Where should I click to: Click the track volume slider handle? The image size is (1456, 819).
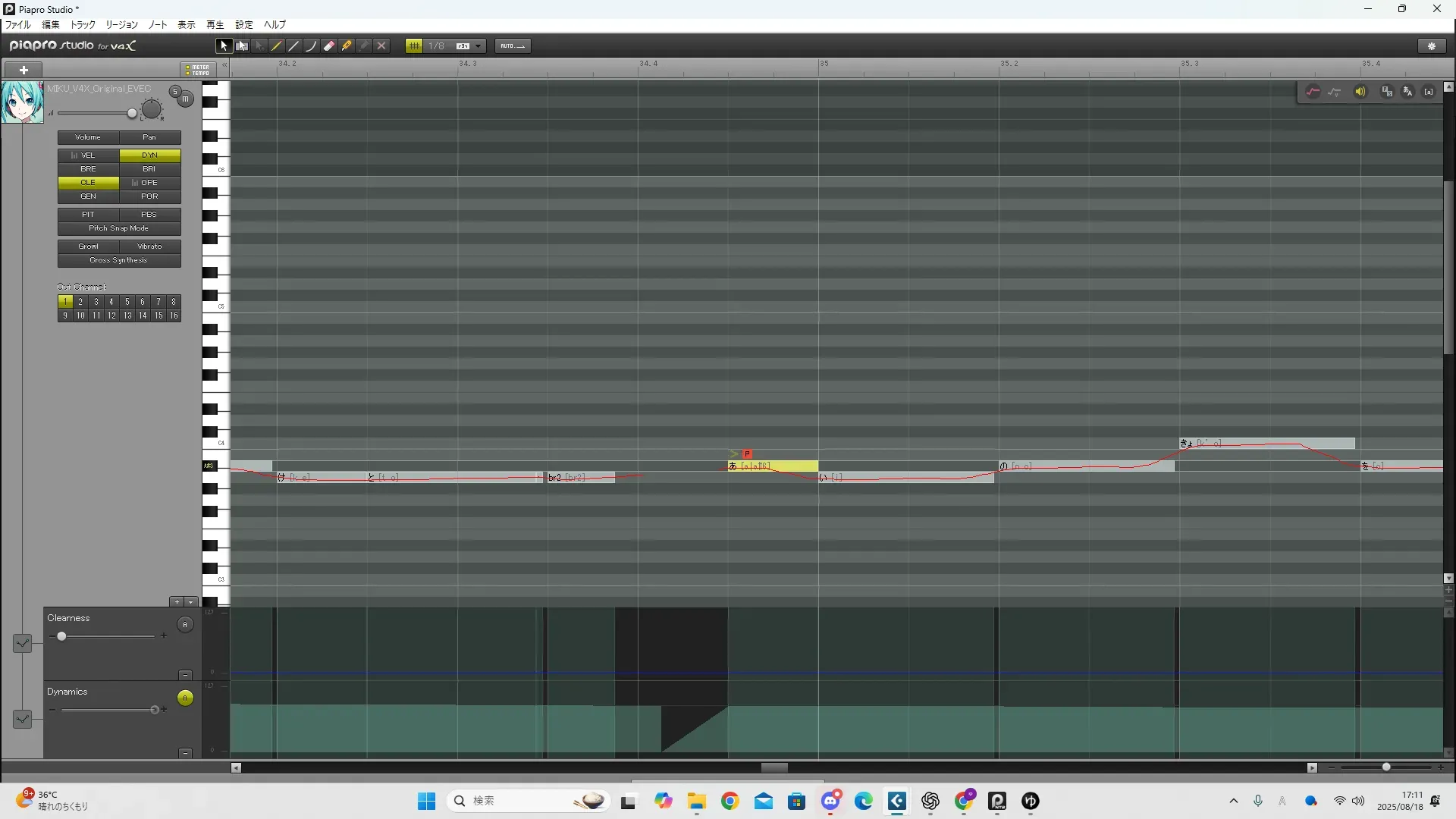[x=132, y=114]
